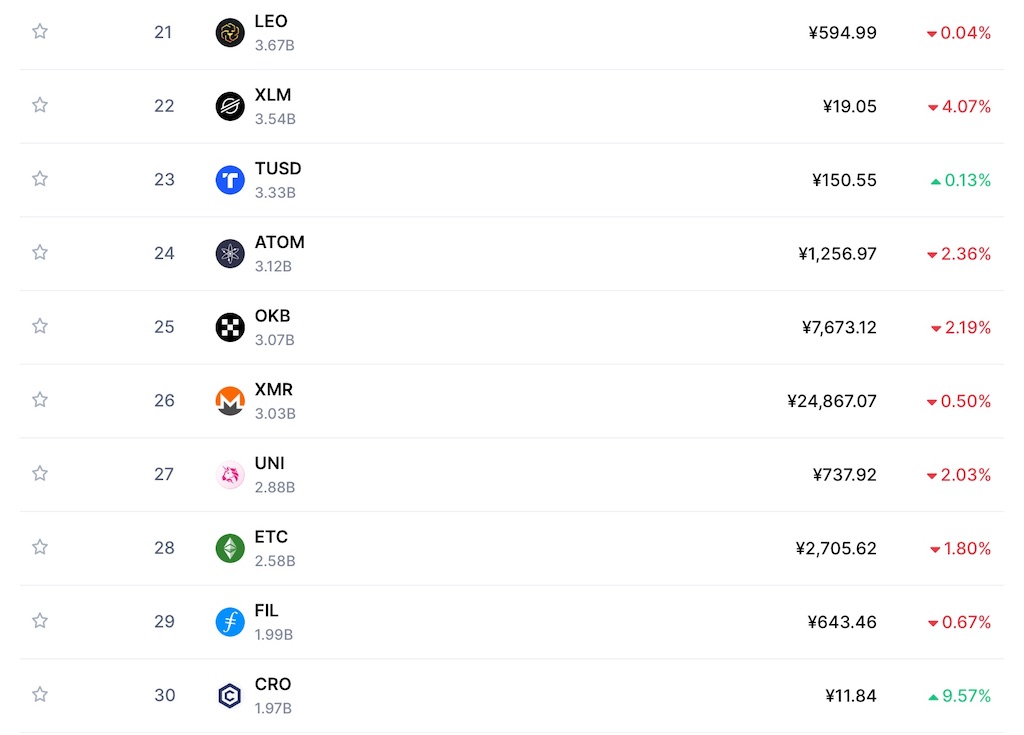The height and width of the screenshot is (735, 1024).
Task: Add CRO to watchlist via star
Action: [40, 694]
